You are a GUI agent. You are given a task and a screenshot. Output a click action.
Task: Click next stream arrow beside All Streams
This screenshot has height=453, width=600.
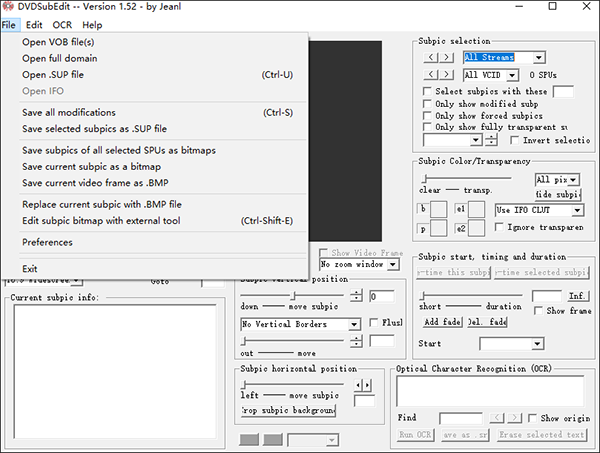[448, 58]
